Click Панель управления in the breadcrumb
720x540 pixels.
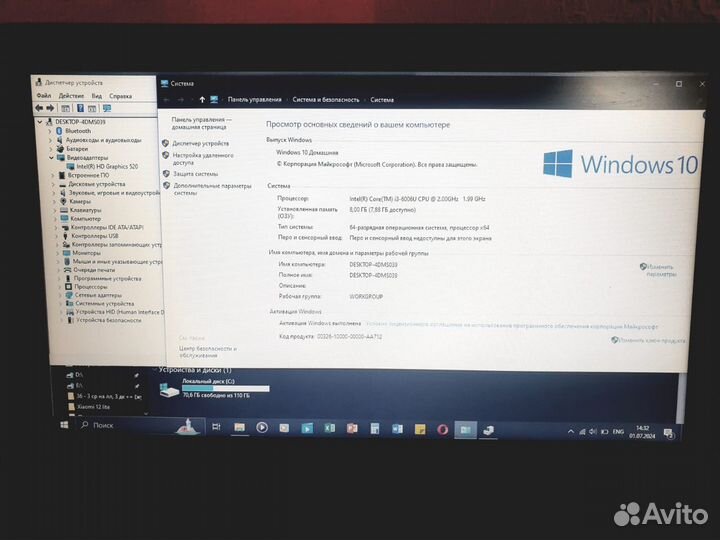254,99
